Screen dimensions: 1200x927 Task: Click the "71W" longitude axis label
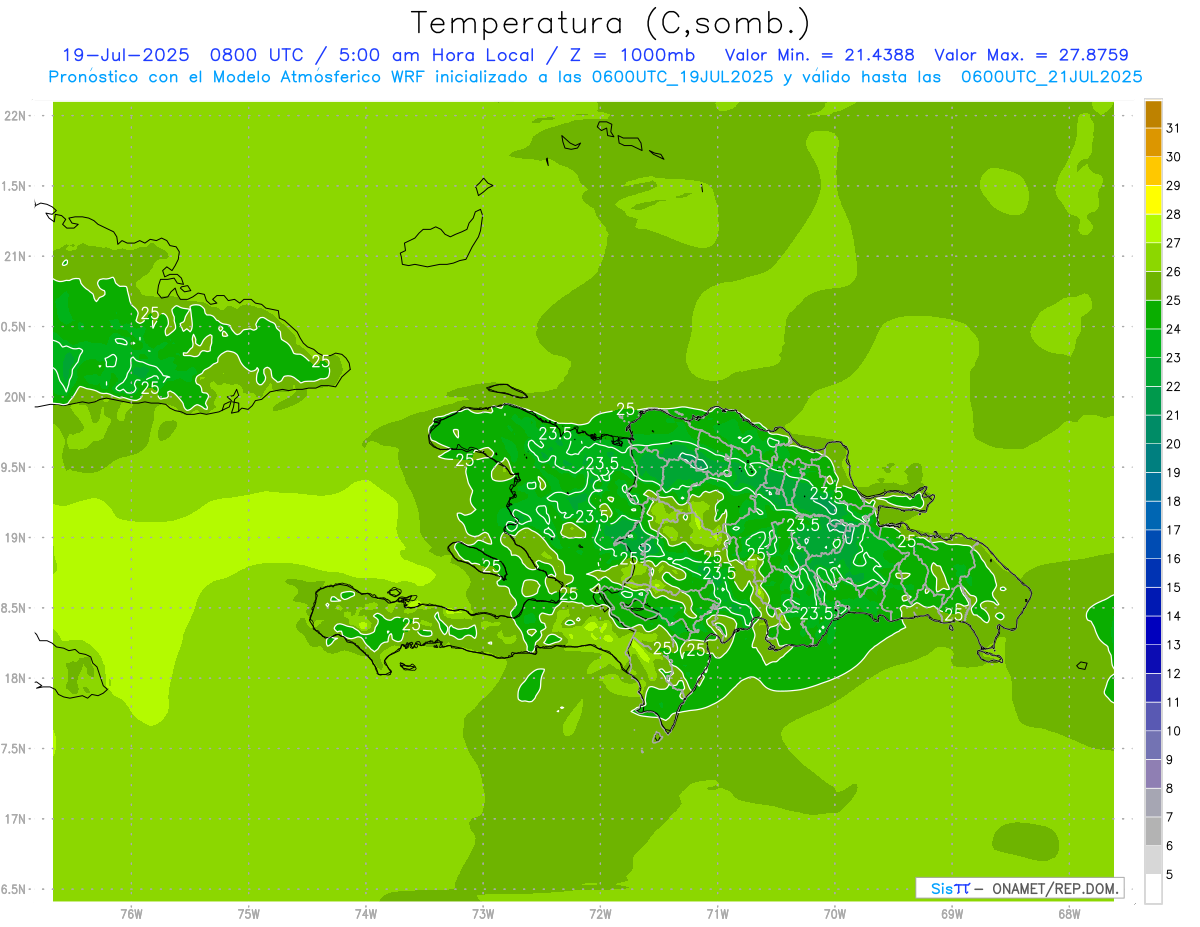click(x=717, y=914)
